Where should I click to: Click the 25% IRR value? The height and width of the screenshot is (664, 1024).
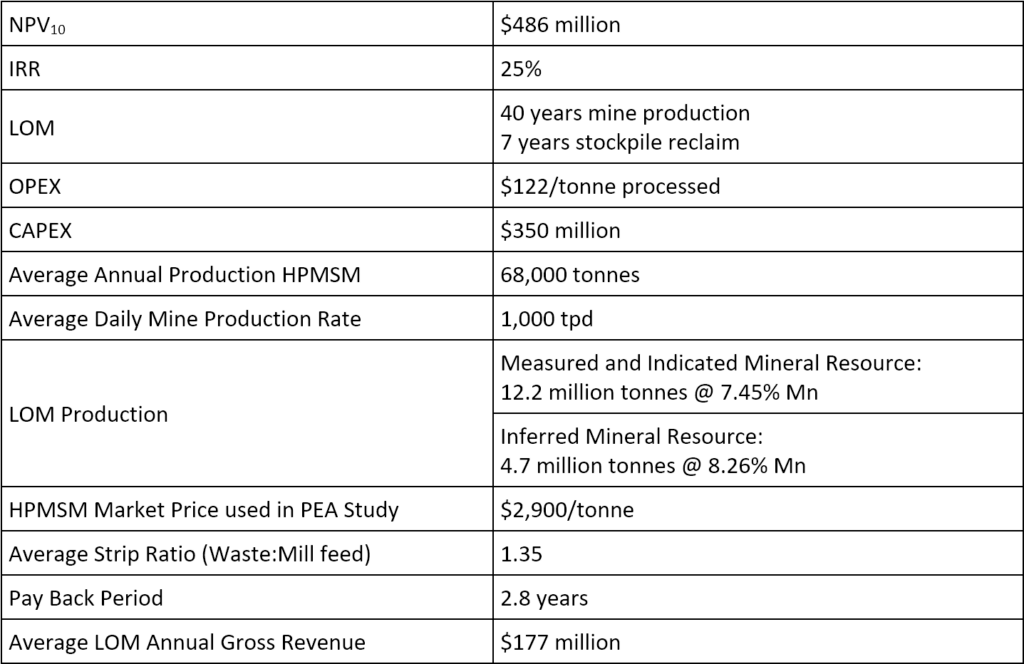point(521,69)
